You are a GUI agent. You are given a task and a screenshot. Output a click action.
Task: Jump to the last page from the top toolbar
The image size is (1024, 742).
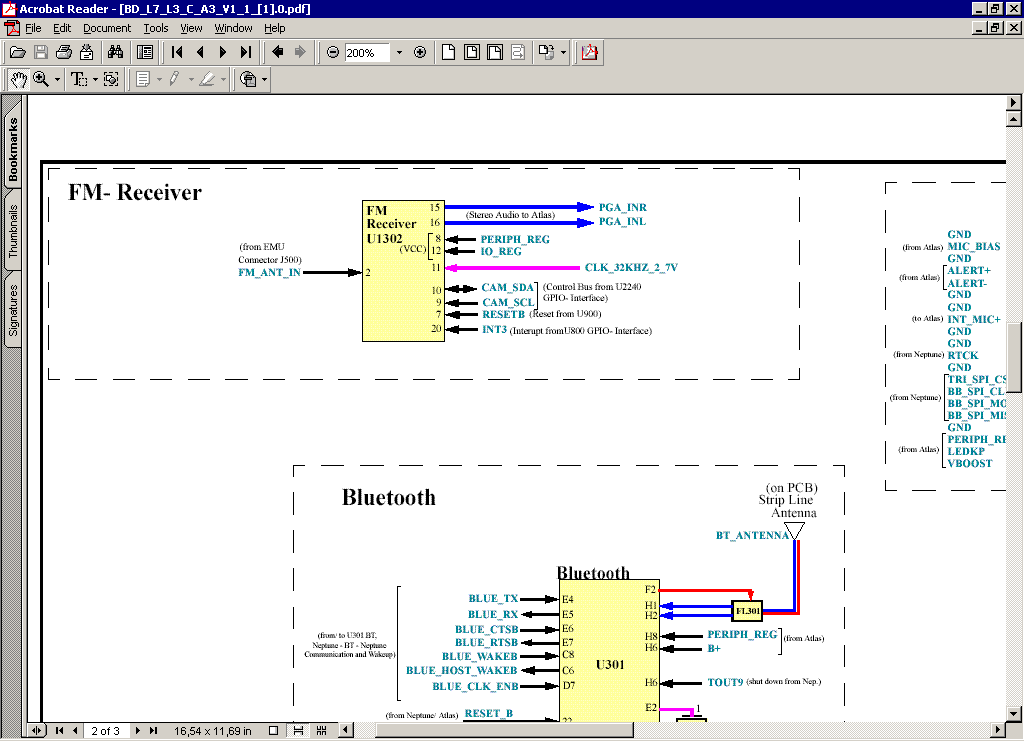click(246, 52)
